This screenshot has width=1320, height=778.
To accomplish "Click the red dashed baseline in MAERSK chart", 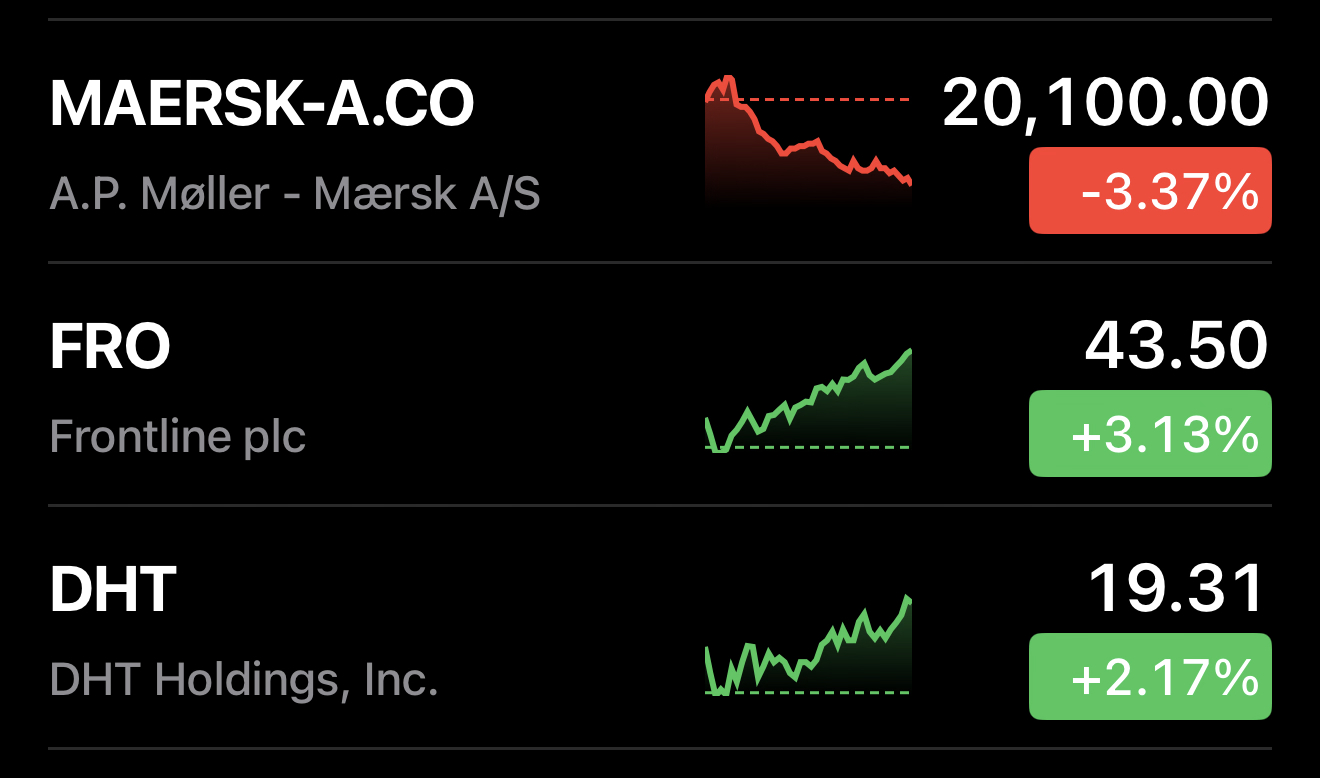I will 808,100.
